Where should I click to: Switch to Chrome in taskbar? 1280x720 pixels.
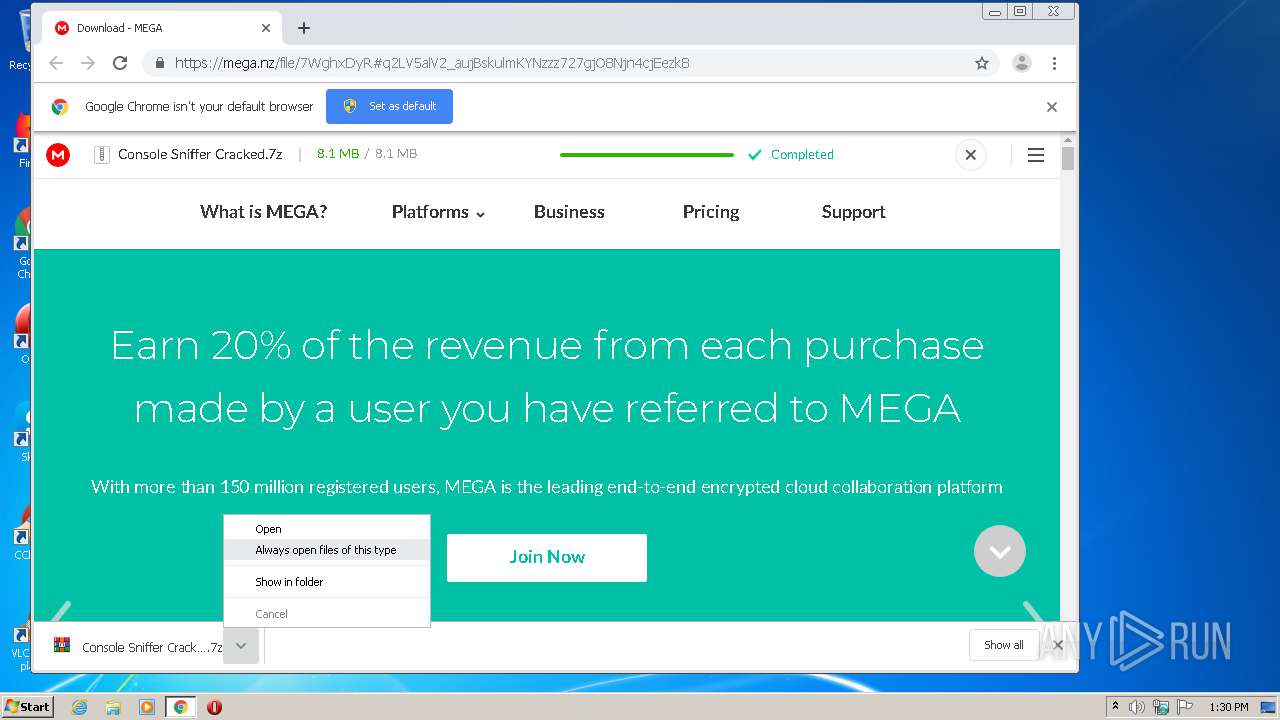[180, 707]
